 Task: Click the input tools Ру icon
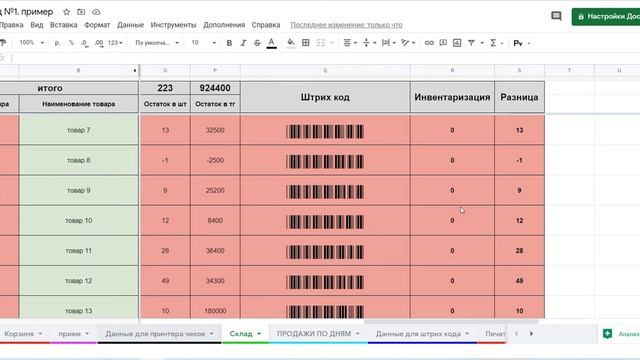[518, 43]
